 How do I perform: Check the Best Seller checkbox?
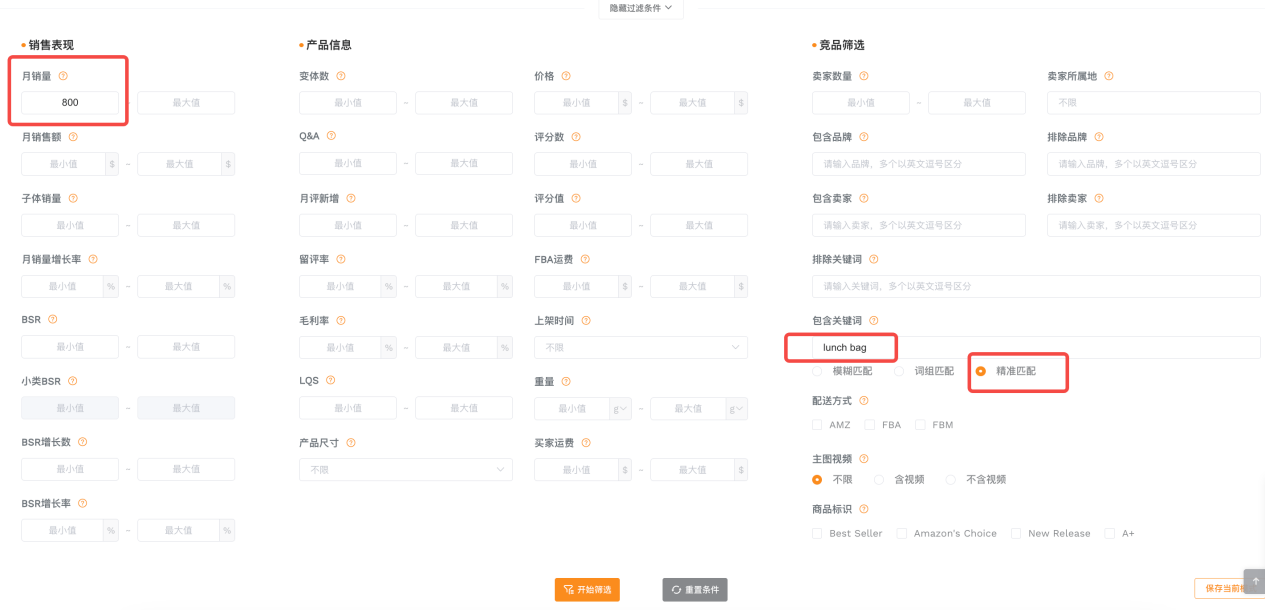[x=817, y=533]
